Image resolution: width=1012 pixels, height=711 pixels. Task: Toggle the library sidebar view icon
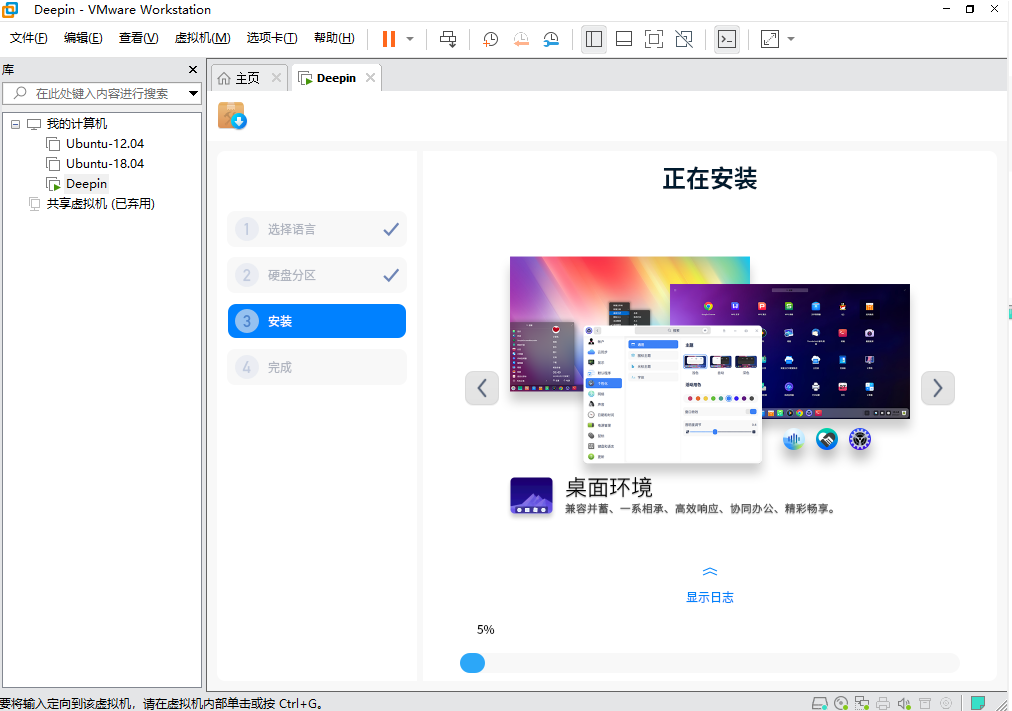tap(594, 39)
